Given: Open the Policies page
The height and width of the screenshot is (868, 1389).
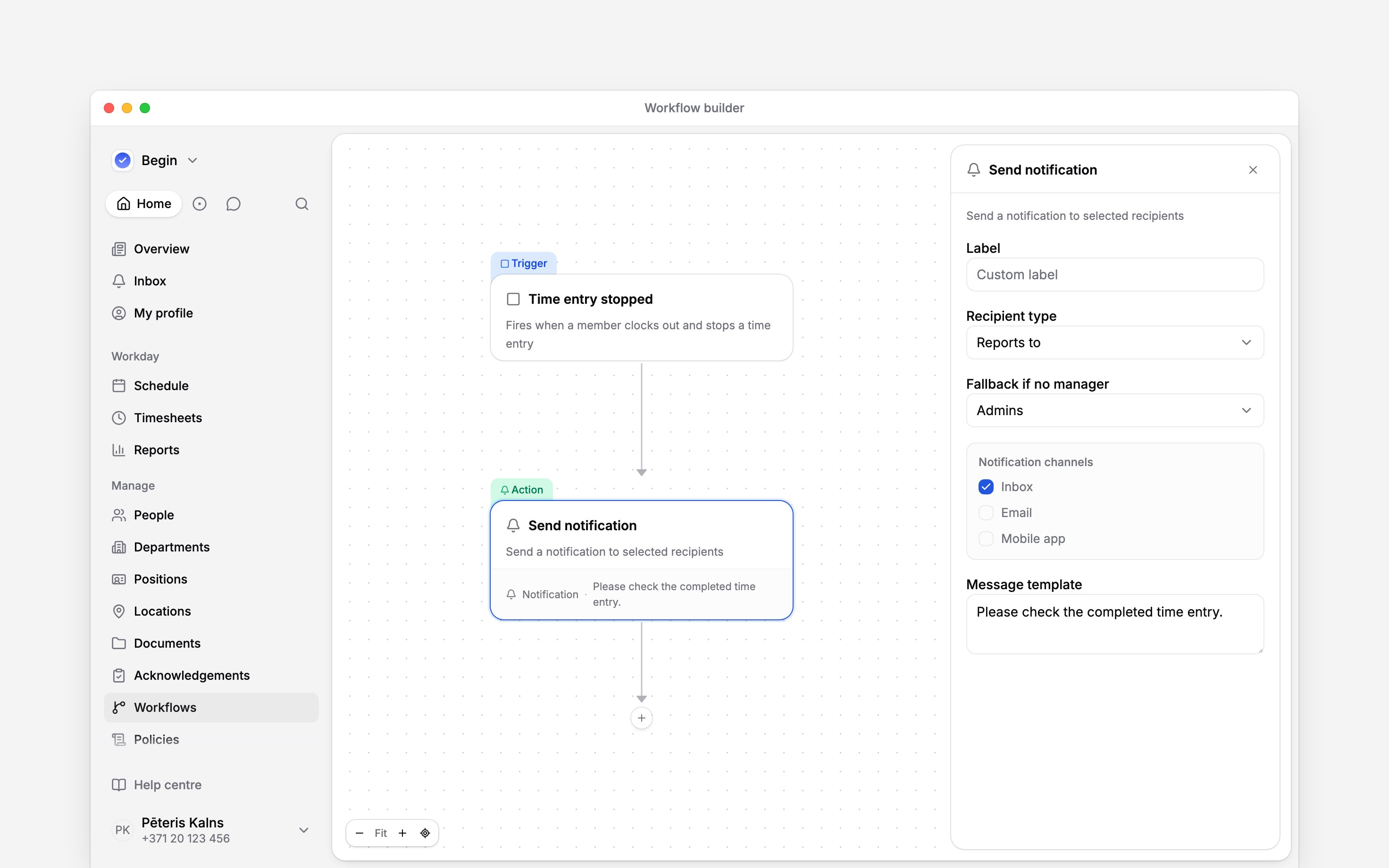Looking at the screenshot, I should tap(211, 739).
